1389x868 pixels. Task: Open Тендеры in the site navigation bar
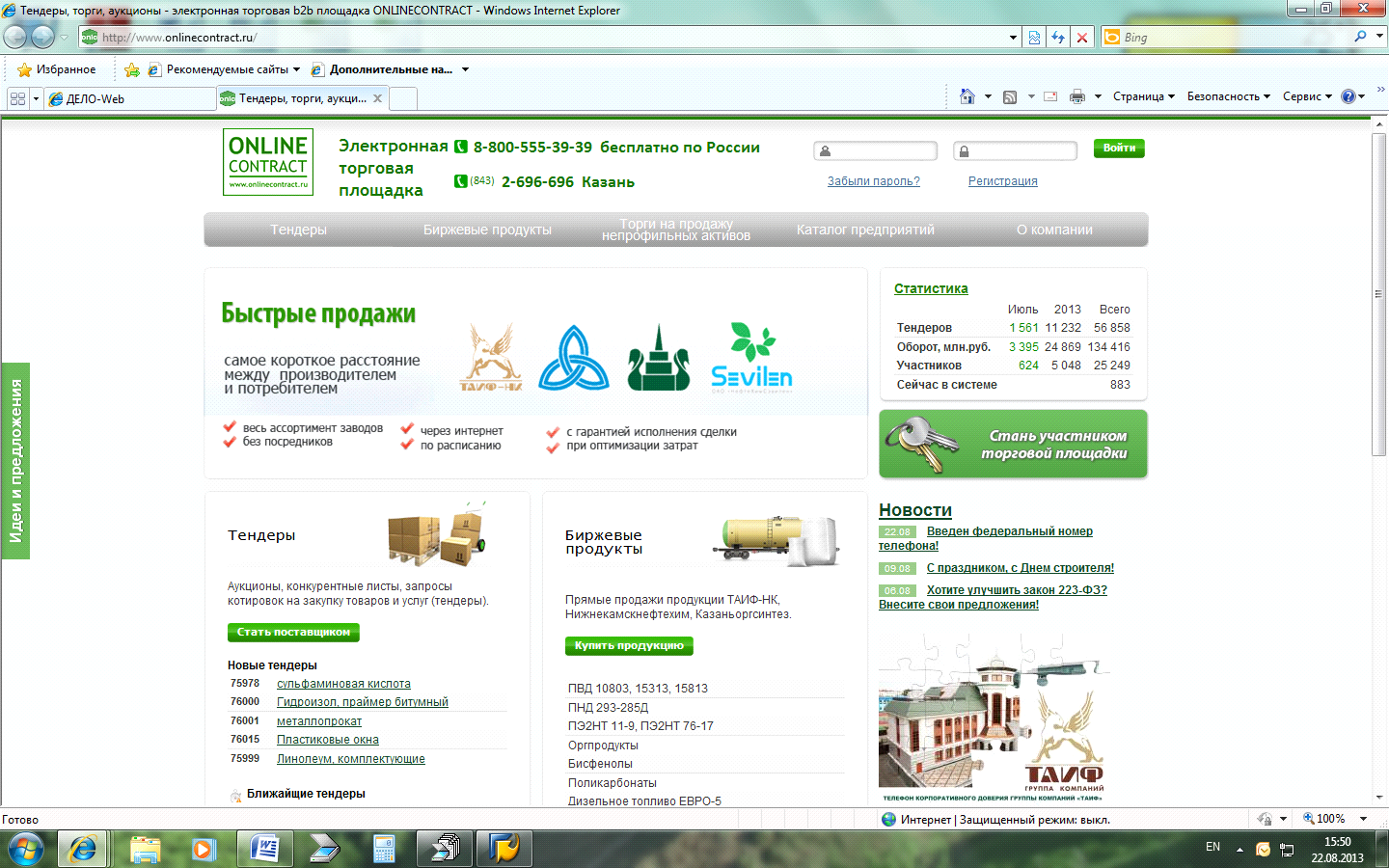click(x=298, y=230)
